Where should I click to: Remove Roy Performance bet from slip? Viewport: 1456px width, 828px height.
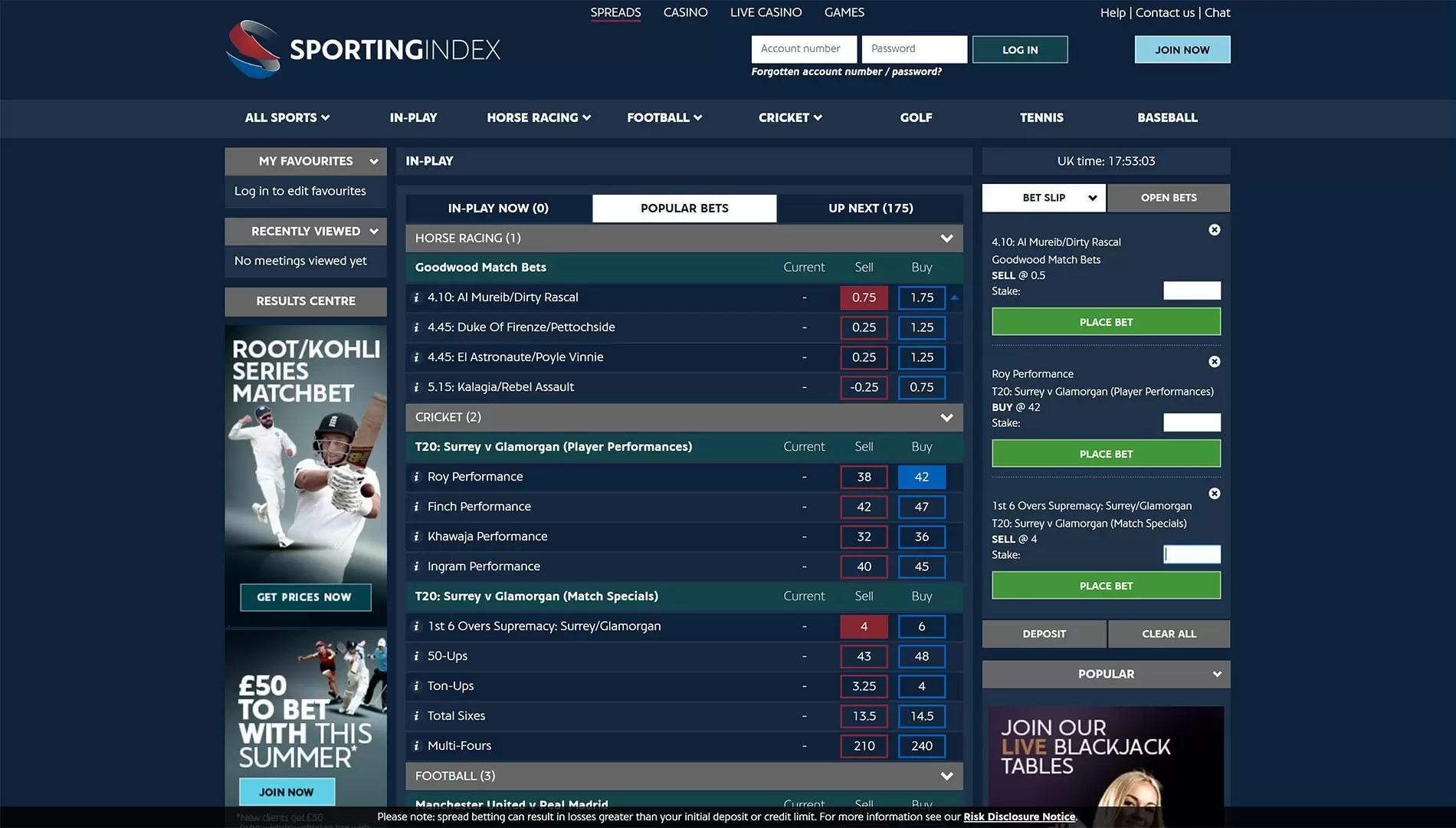1215,362
